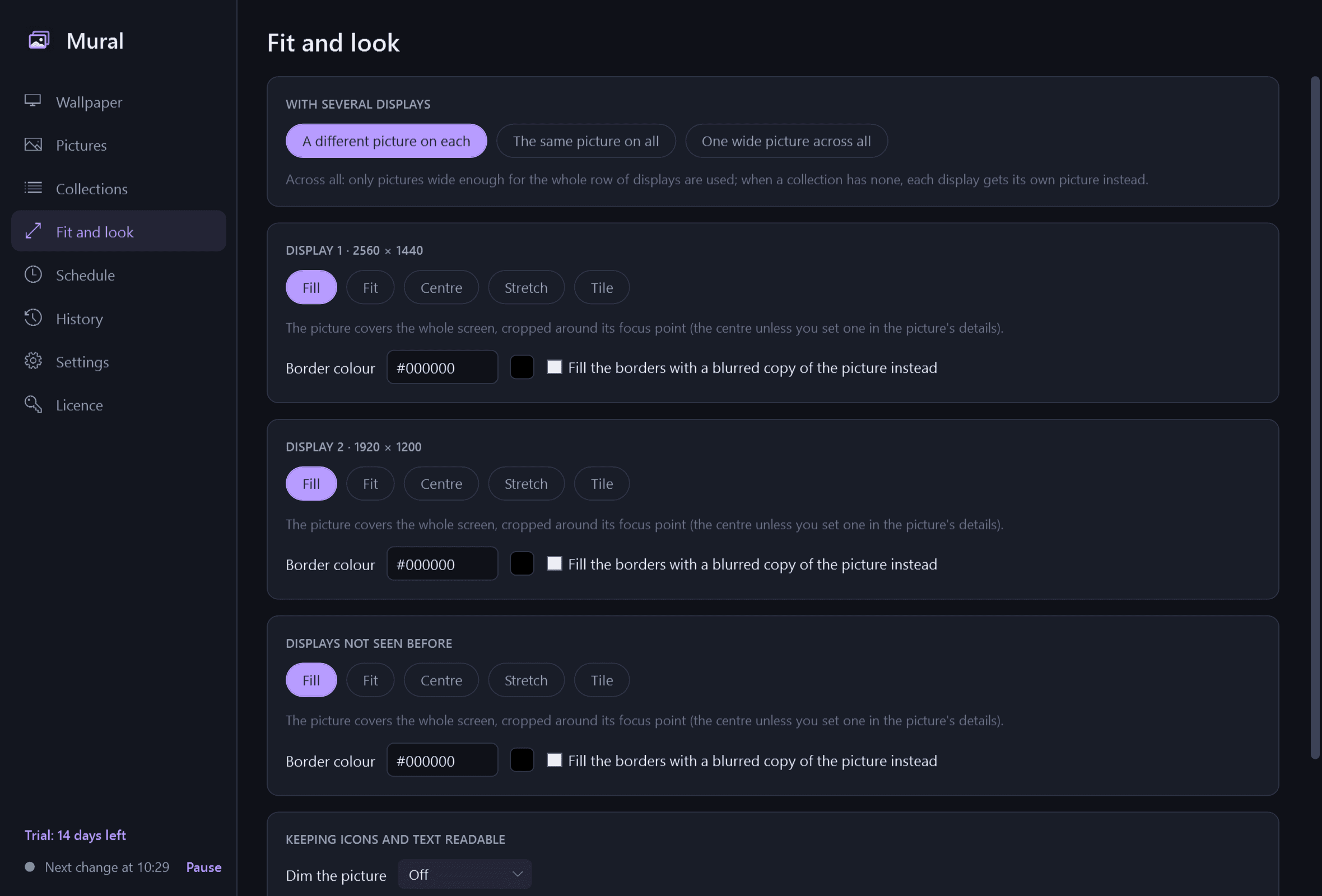
Task: Open Wallpaper via its monitor icon
Action: pos(32,101)
